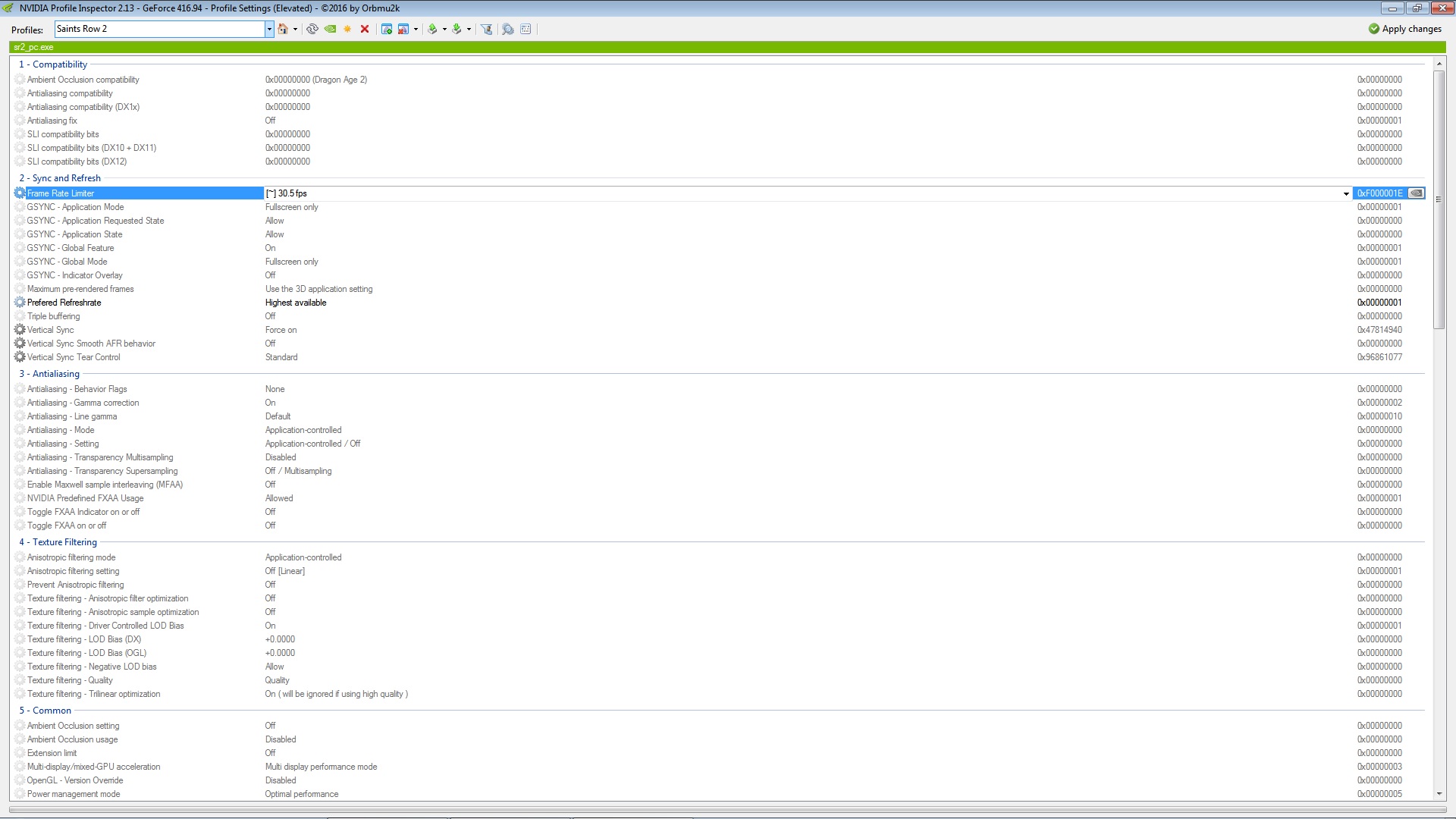
Task: Expand the Frame Rate Limiter value dropdown
Action: [1346, 193]
